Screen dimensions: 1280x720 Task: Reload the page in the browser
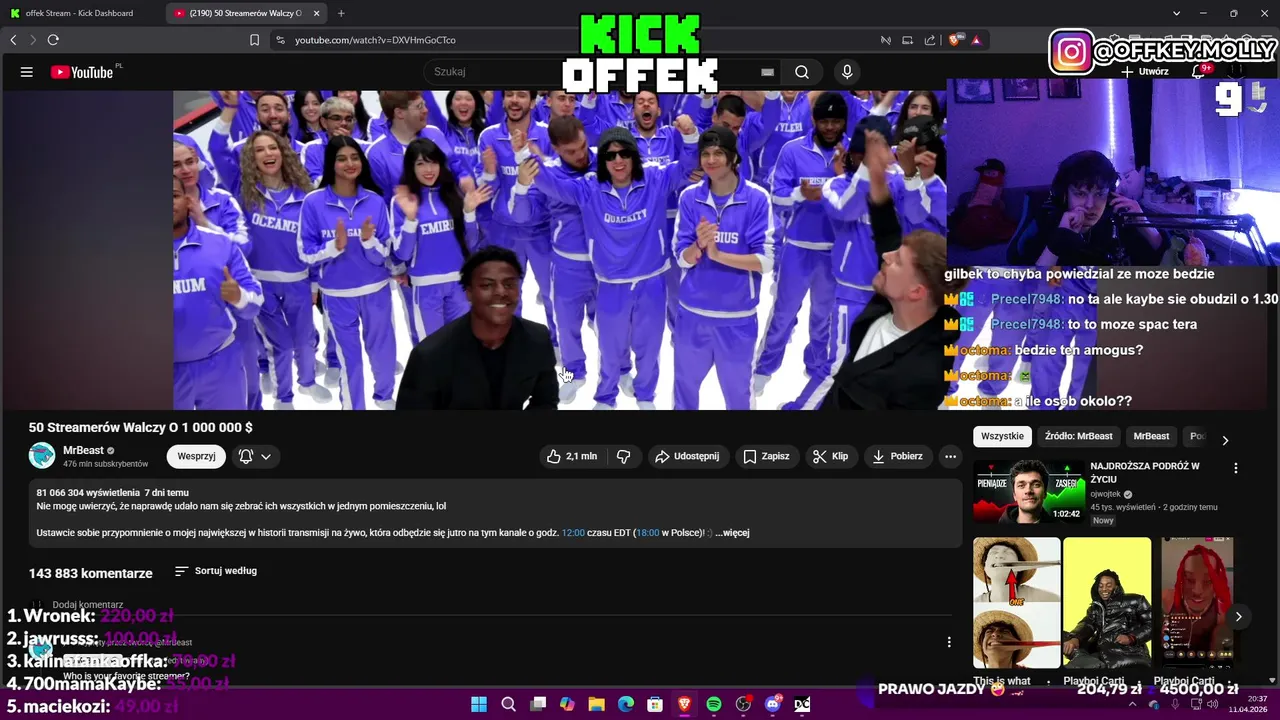click(53, 40)
